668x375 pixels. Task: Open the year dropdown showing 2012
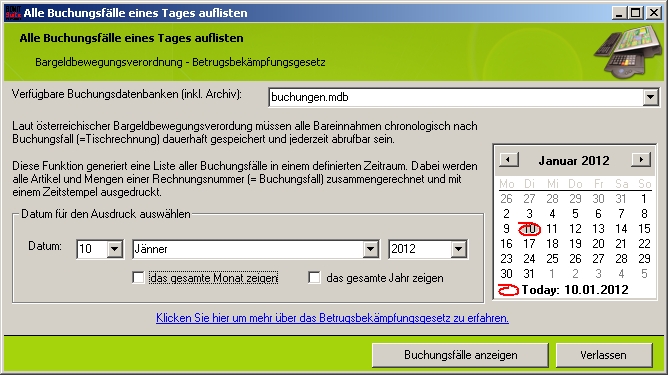click(458, 249)
